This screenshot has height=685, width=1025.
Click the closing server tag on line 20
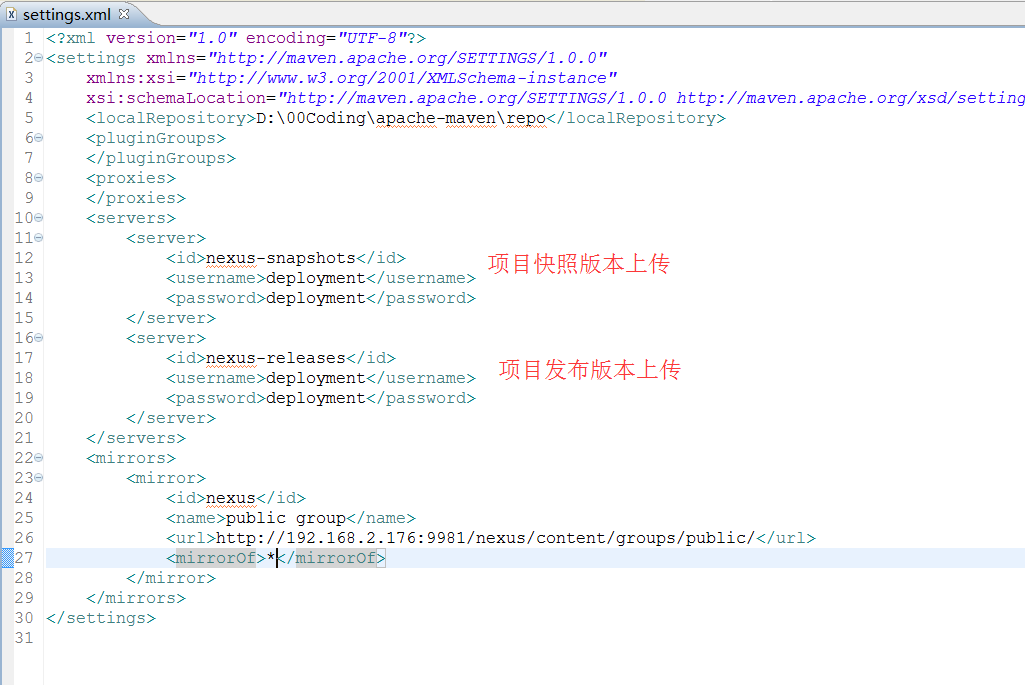pos(171,418)
